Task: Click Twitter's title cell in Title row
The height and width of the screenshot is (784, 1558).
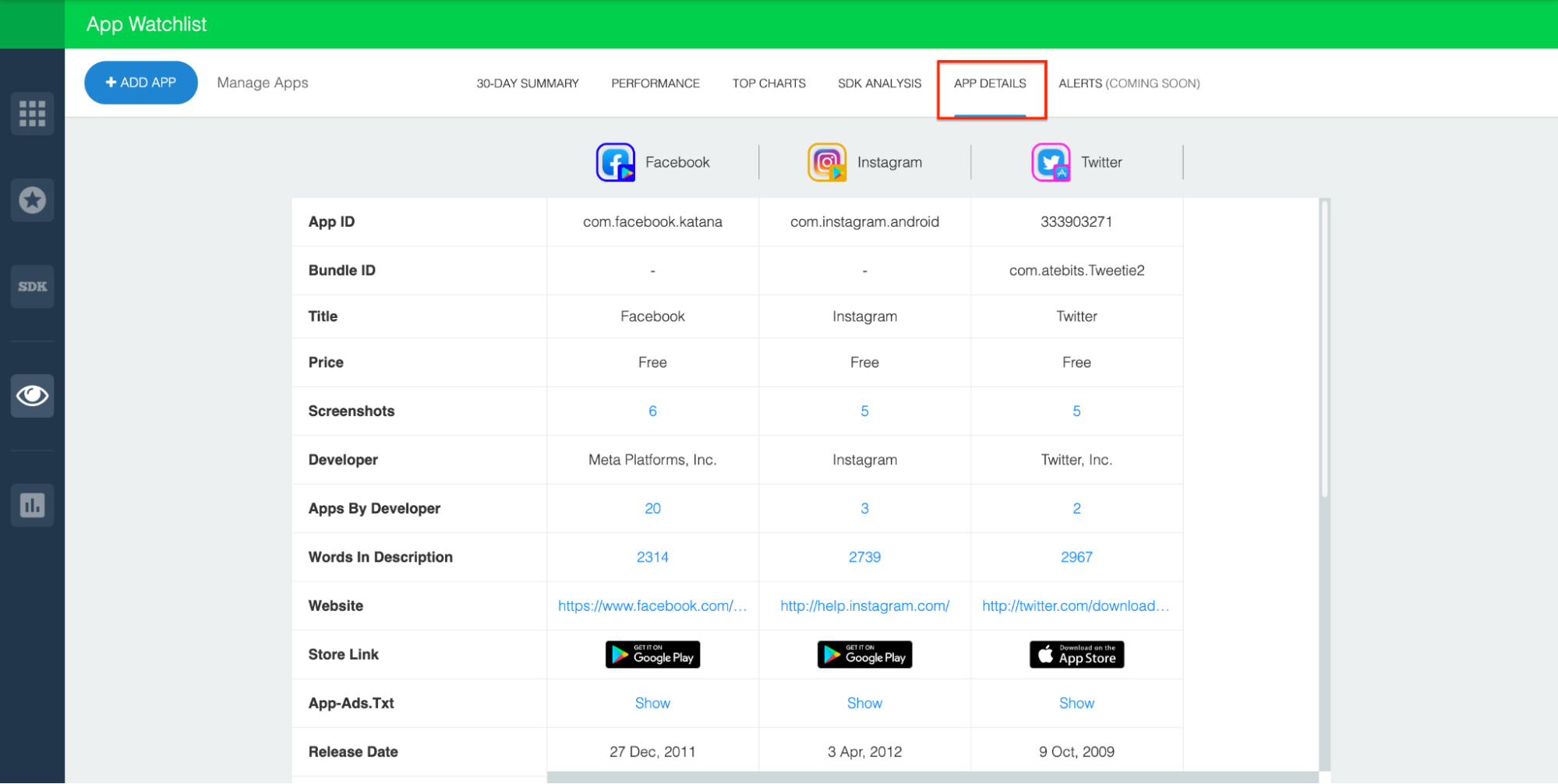Action: coord(1076,316)
